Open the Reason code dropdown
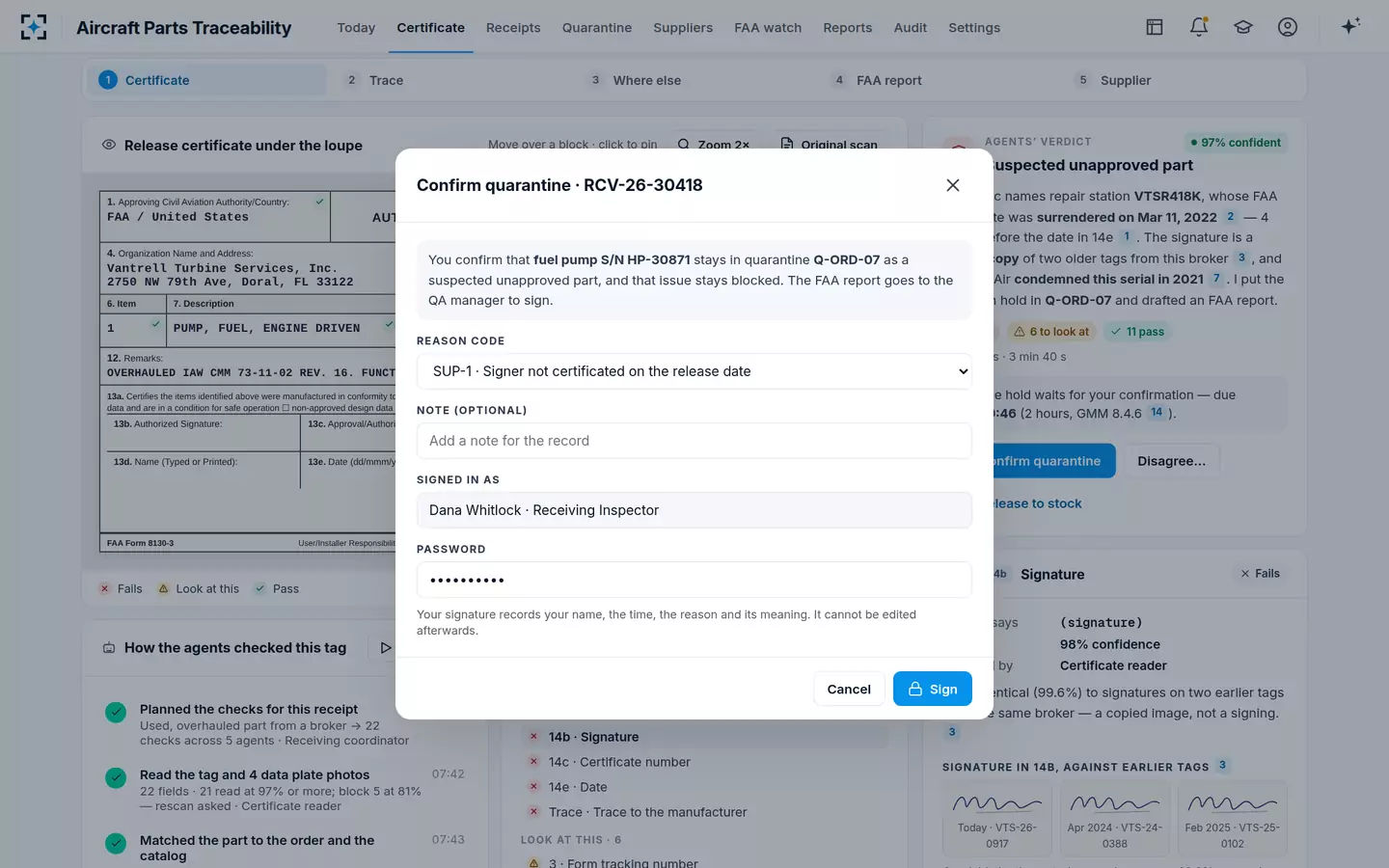 tap(694, 371)
